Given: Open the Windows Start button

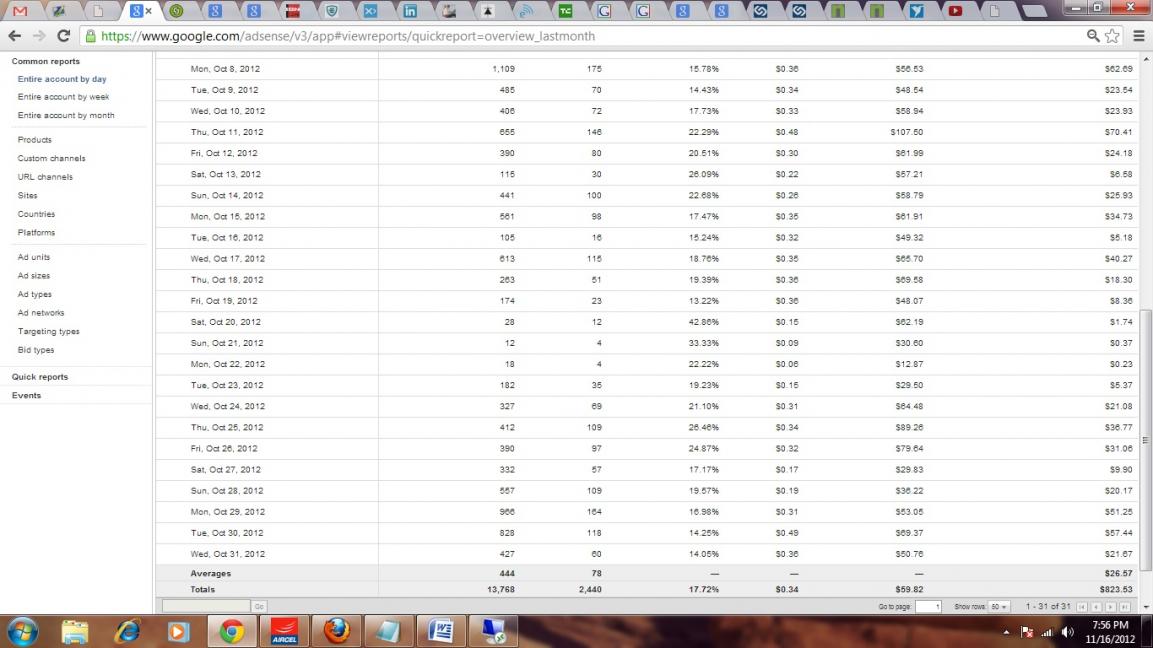Looking at the screenshot, I should pos(23,632).
